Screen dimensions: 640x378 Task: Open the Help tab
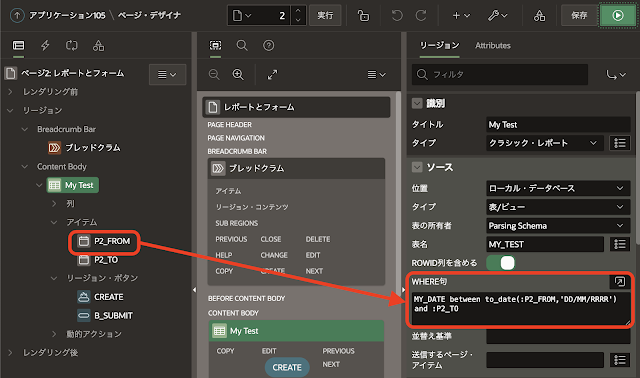point(268,45)
